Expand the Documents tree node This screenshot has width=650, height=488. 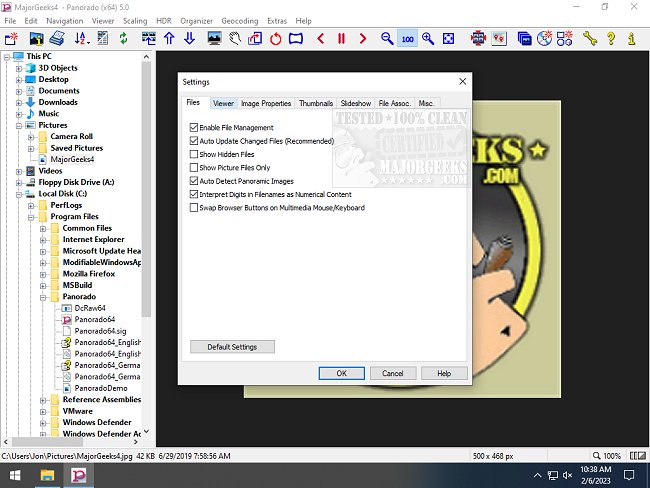click(19, 91)
